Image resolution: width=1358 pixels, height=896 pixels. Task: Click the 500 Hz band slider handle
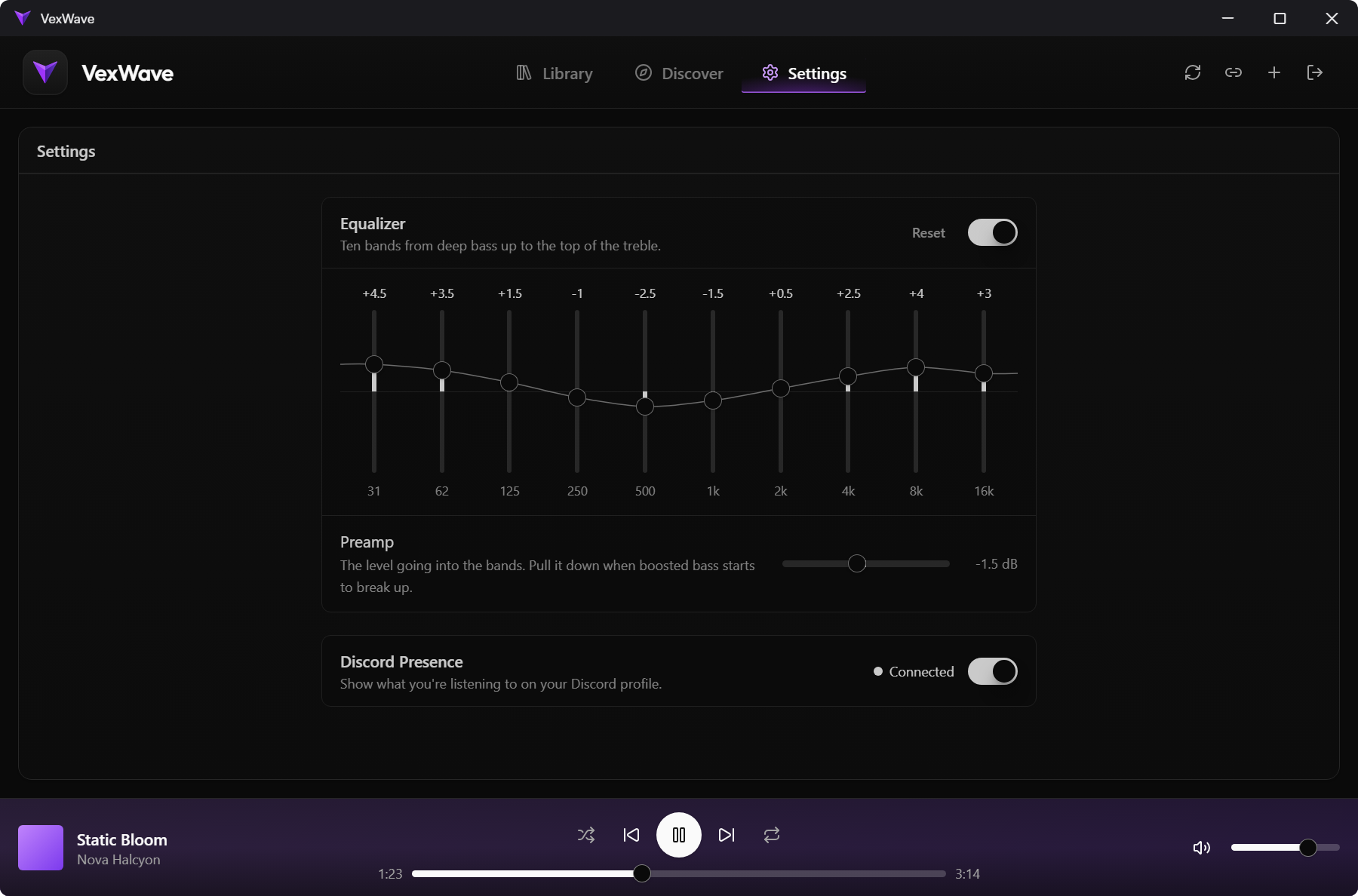coord(645,407)
